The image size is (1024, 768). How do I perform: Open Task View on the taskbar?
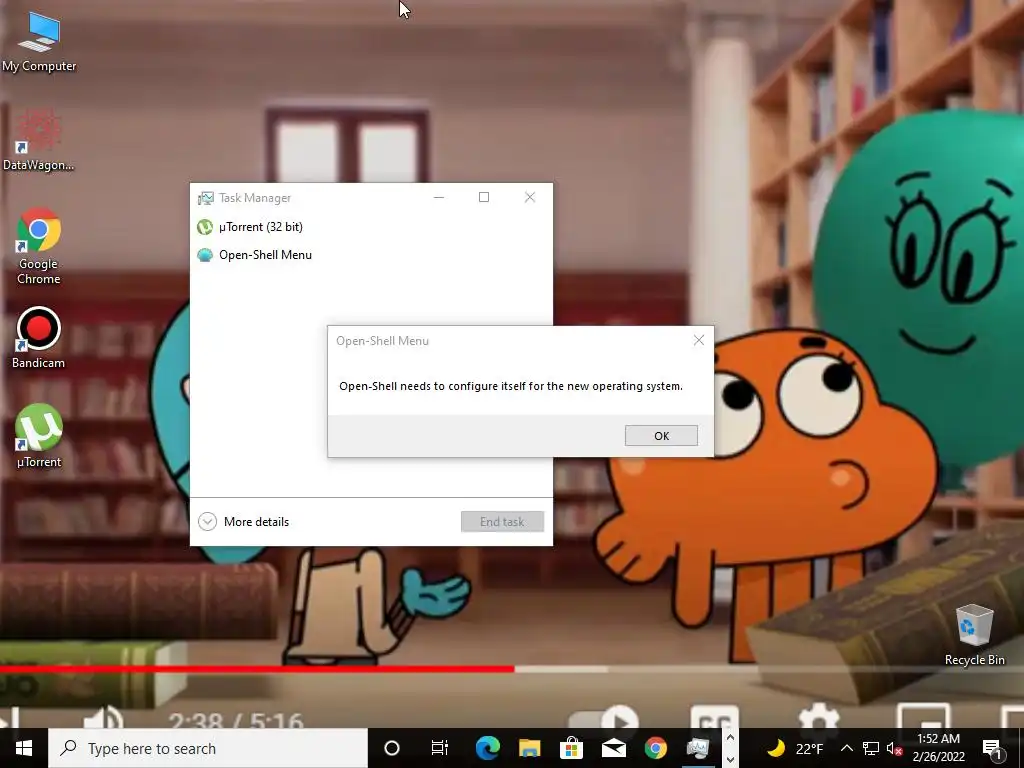[x=440, y=748]
